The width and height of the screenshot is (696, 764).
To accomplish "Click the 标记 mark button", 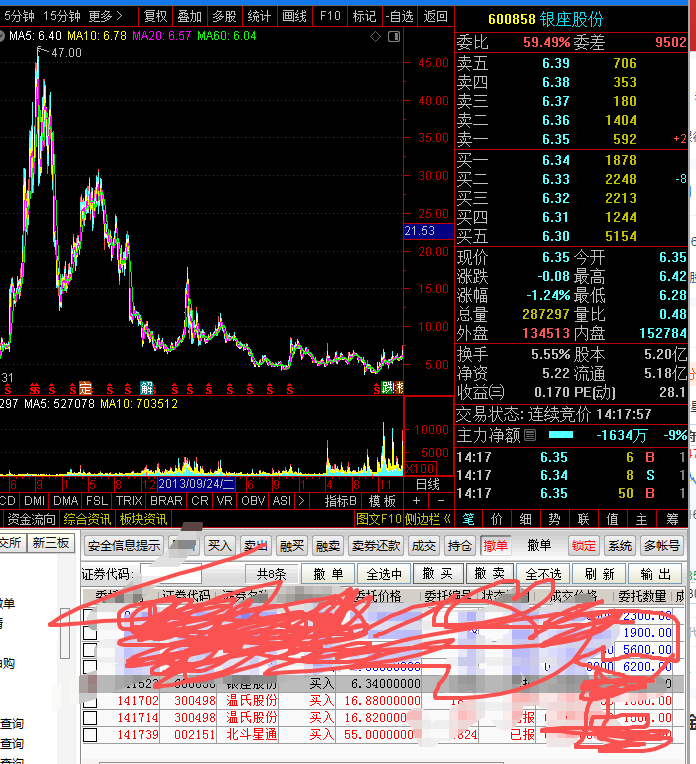I will tap(365, 17).
